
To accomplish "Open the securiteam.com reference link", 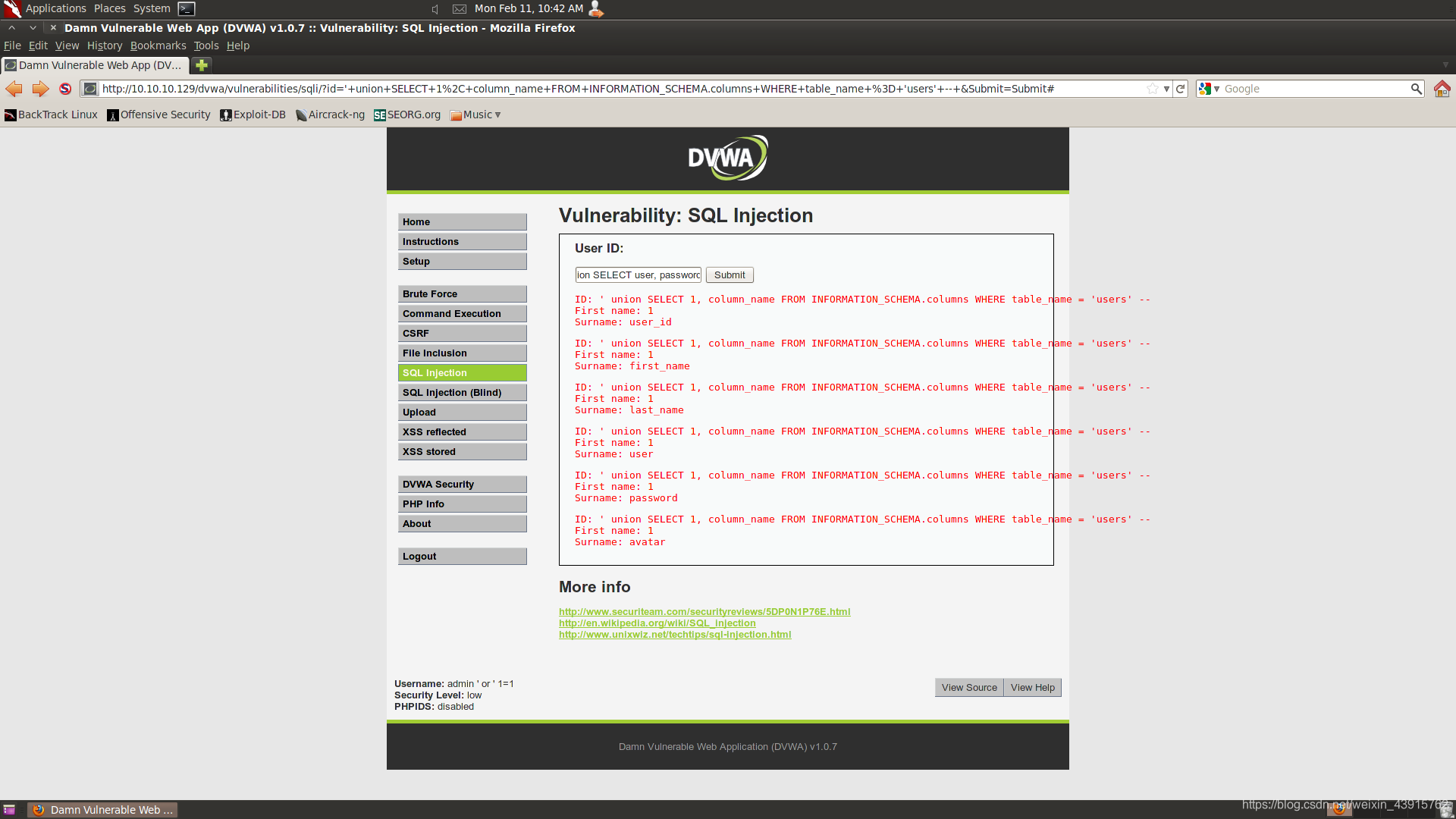I will pyautogui.click(x=704, y=611).
